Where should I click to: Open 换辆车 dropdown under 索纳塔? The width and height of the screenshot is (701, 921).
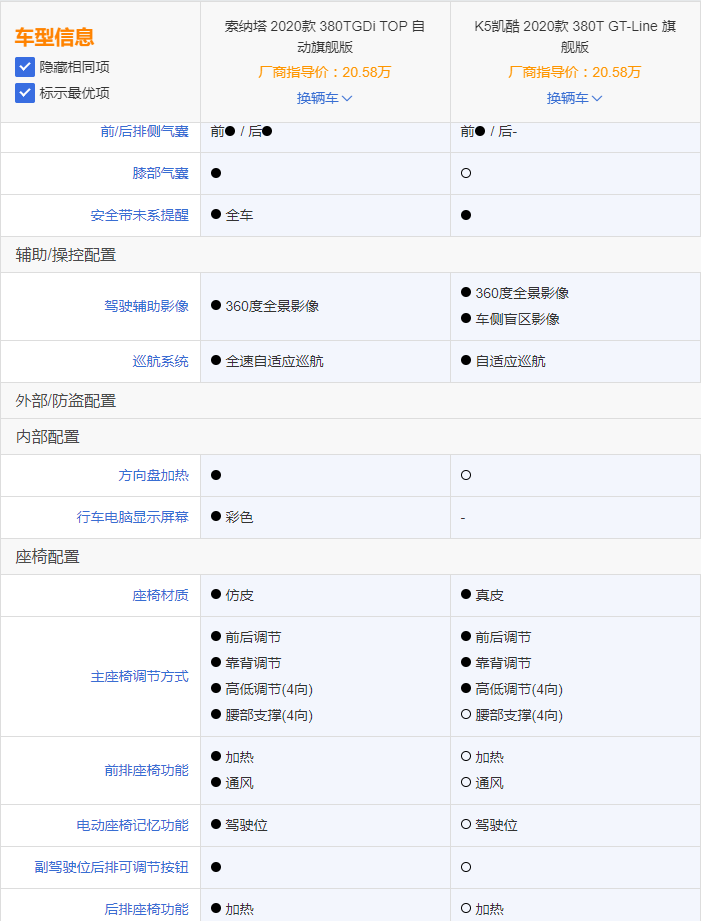click(324, 98)
